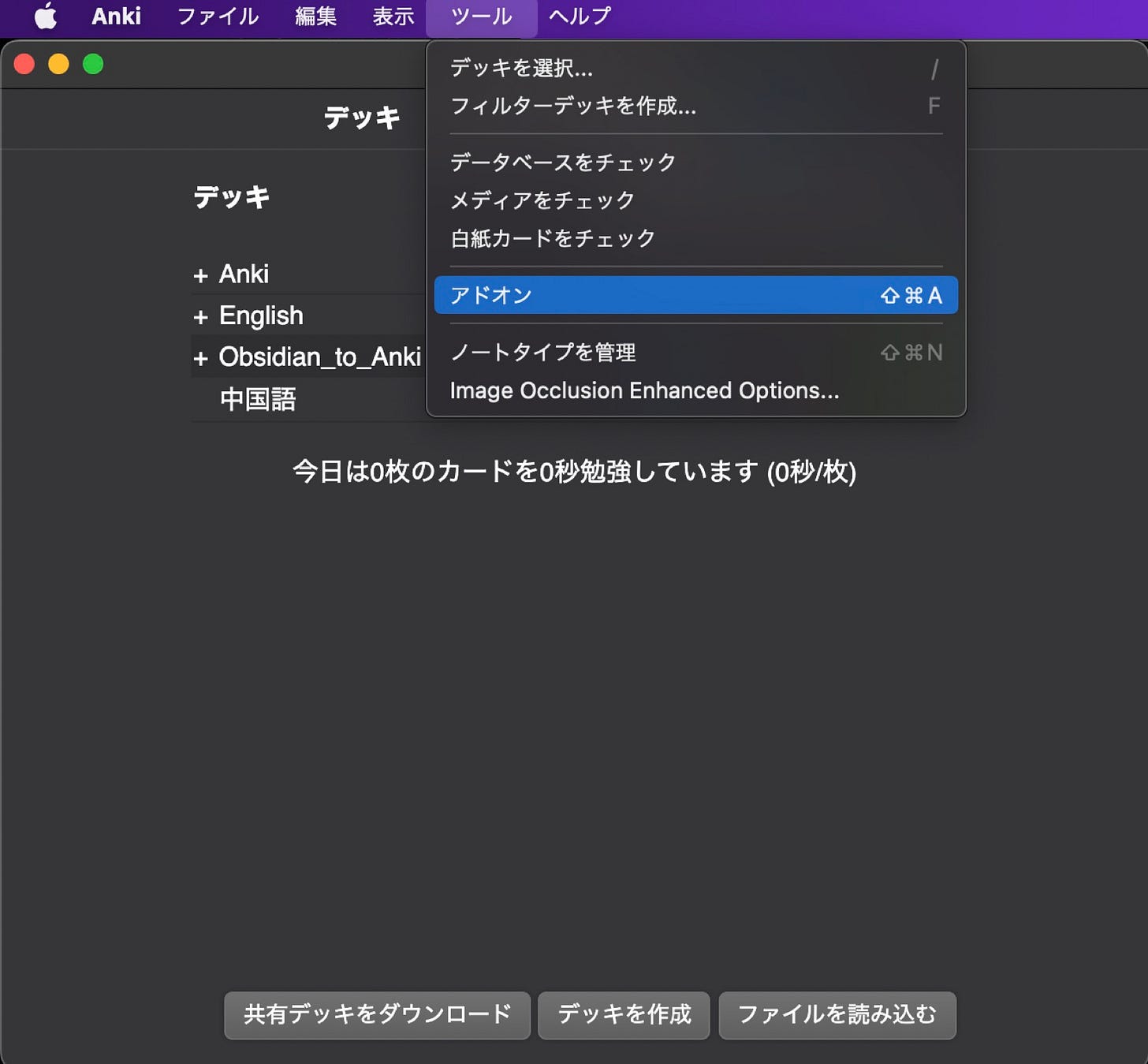Screen dimensions: 1148x1064
Task: Open the English deck
Action: click(x=261, y=315)
